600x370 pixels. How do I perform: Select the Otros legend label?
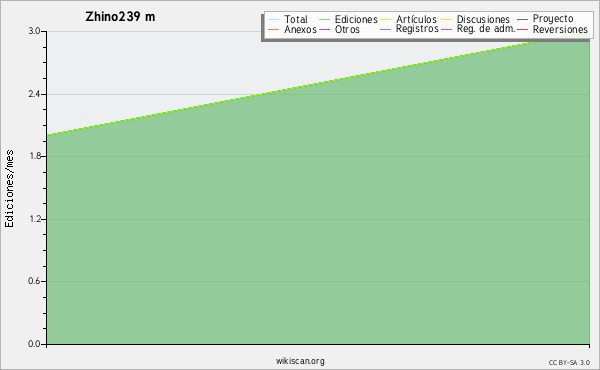pyautogui.click(x=347, y=29)
